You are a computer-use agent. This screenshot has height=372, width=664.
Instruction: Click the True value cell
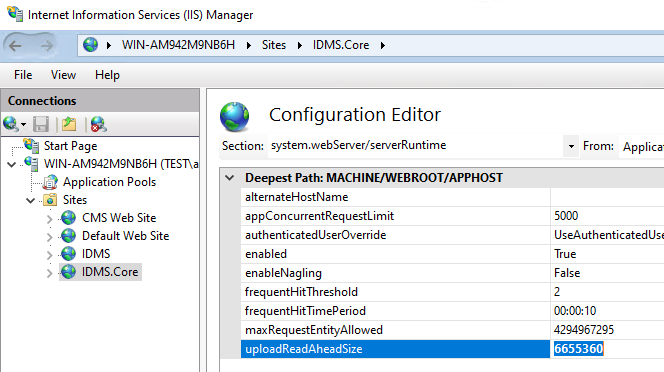[608, 254]
